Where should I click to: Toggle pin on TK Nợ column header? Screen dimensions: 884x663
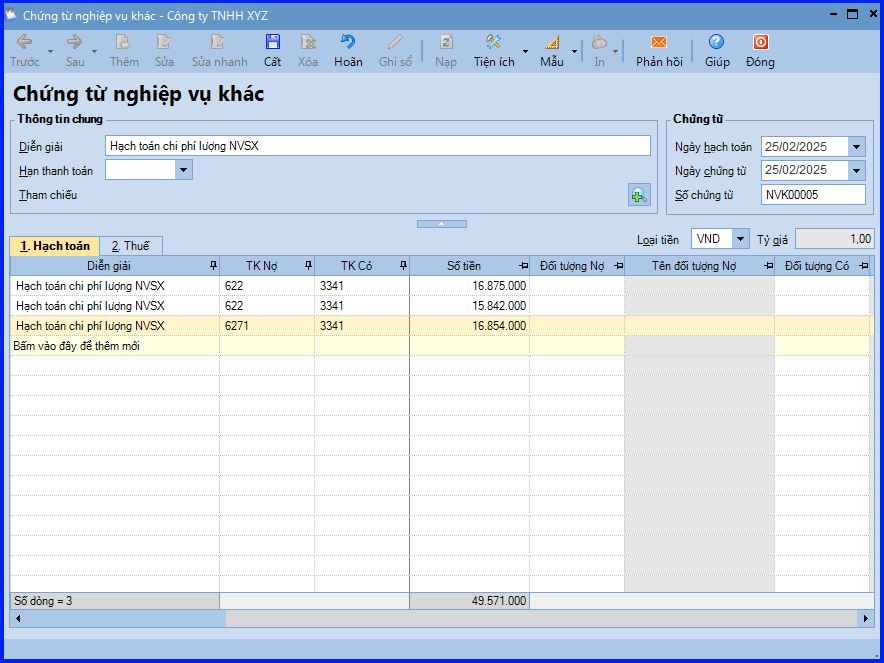(x=308, y=266)
